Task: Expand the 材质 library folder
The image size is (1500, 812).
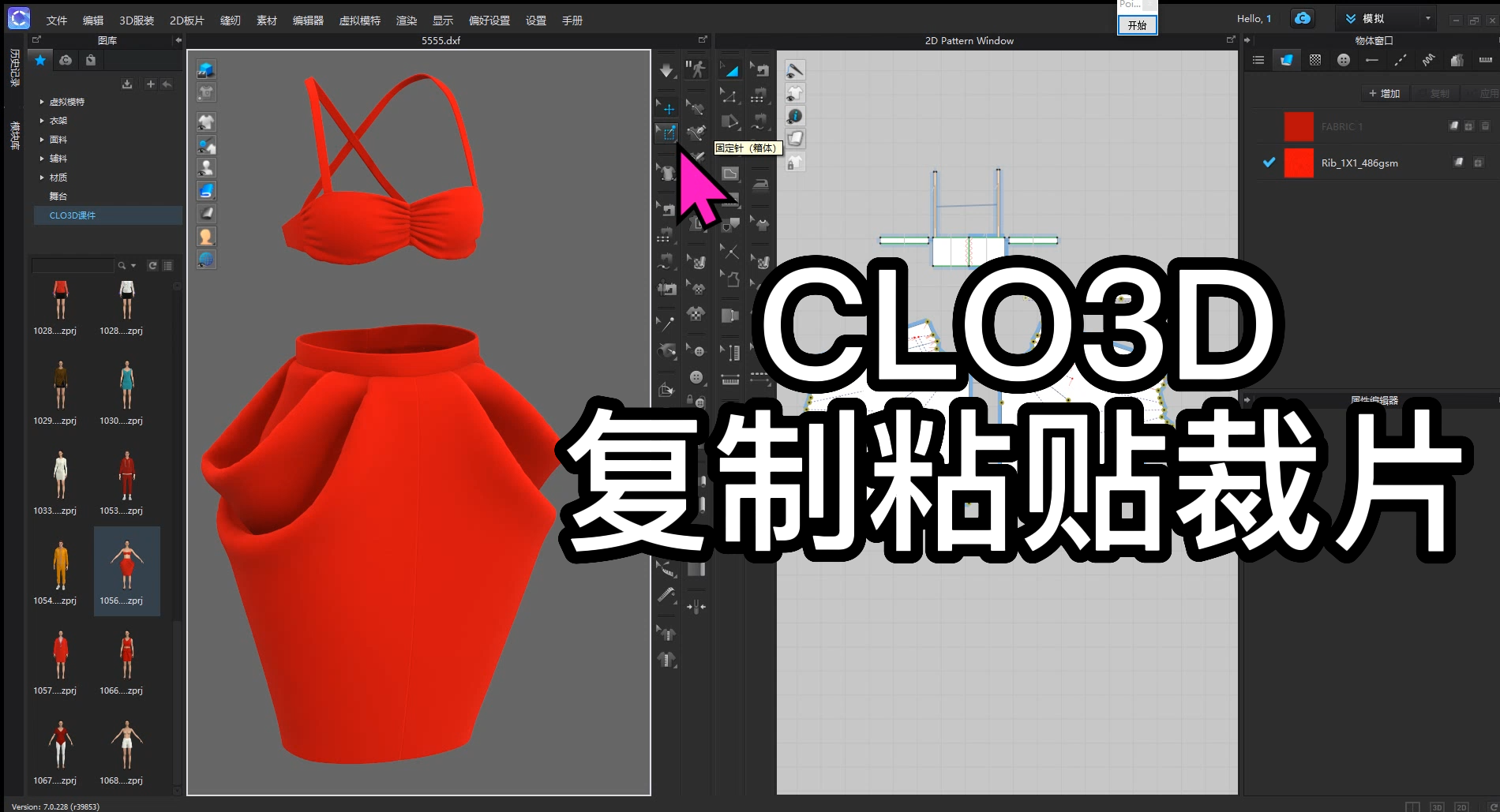Action: [42, 178]
